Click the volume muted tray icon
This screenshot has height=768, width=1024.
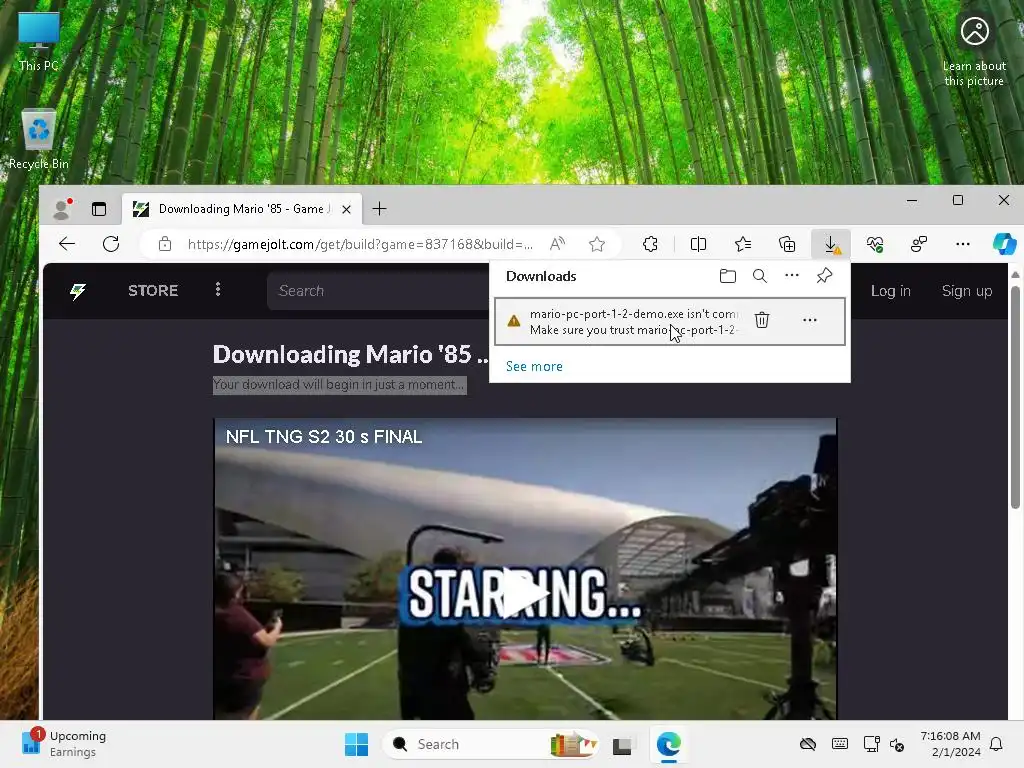pos(898,744)
